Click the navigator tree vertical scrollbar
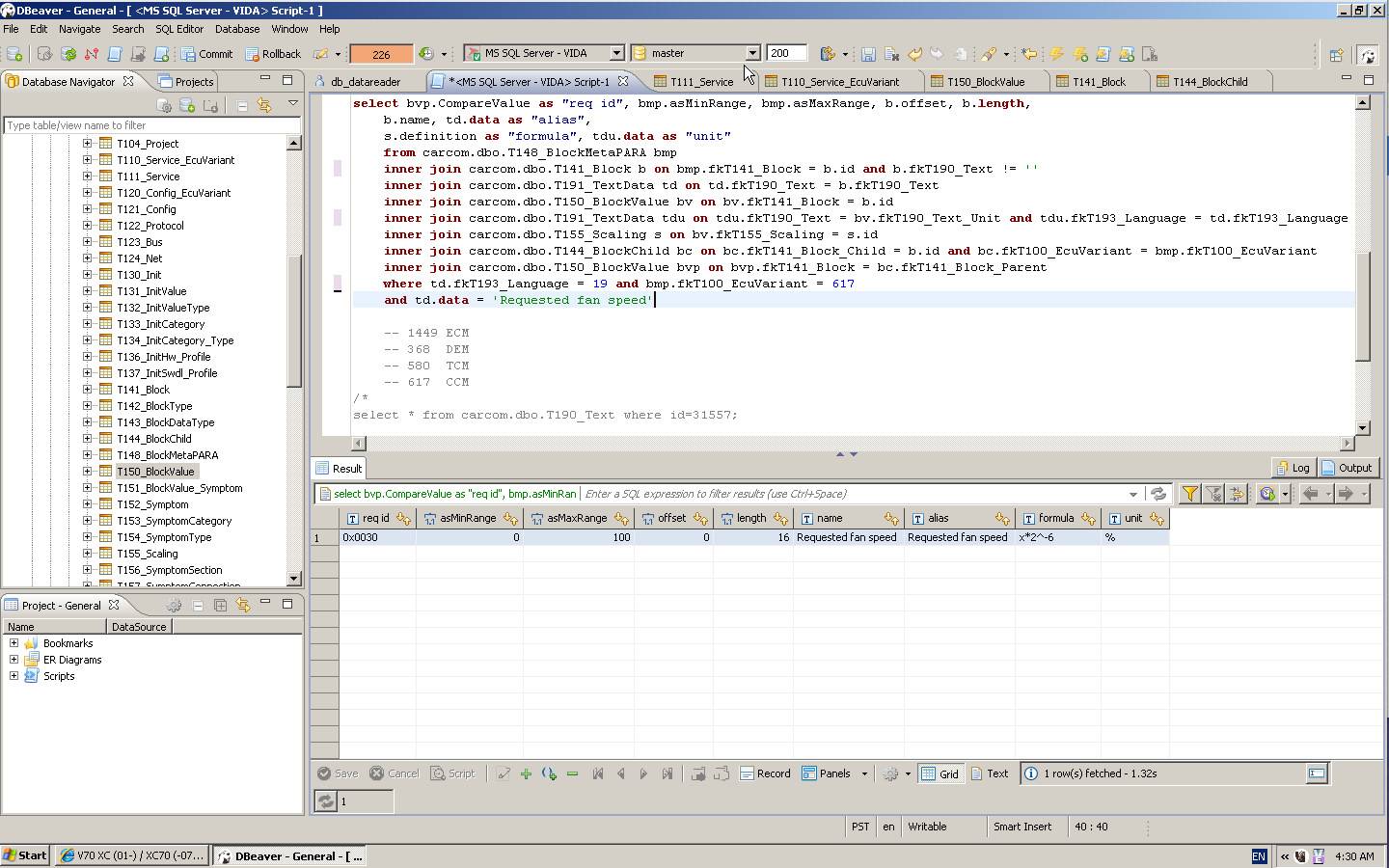 tap(294, 318)
